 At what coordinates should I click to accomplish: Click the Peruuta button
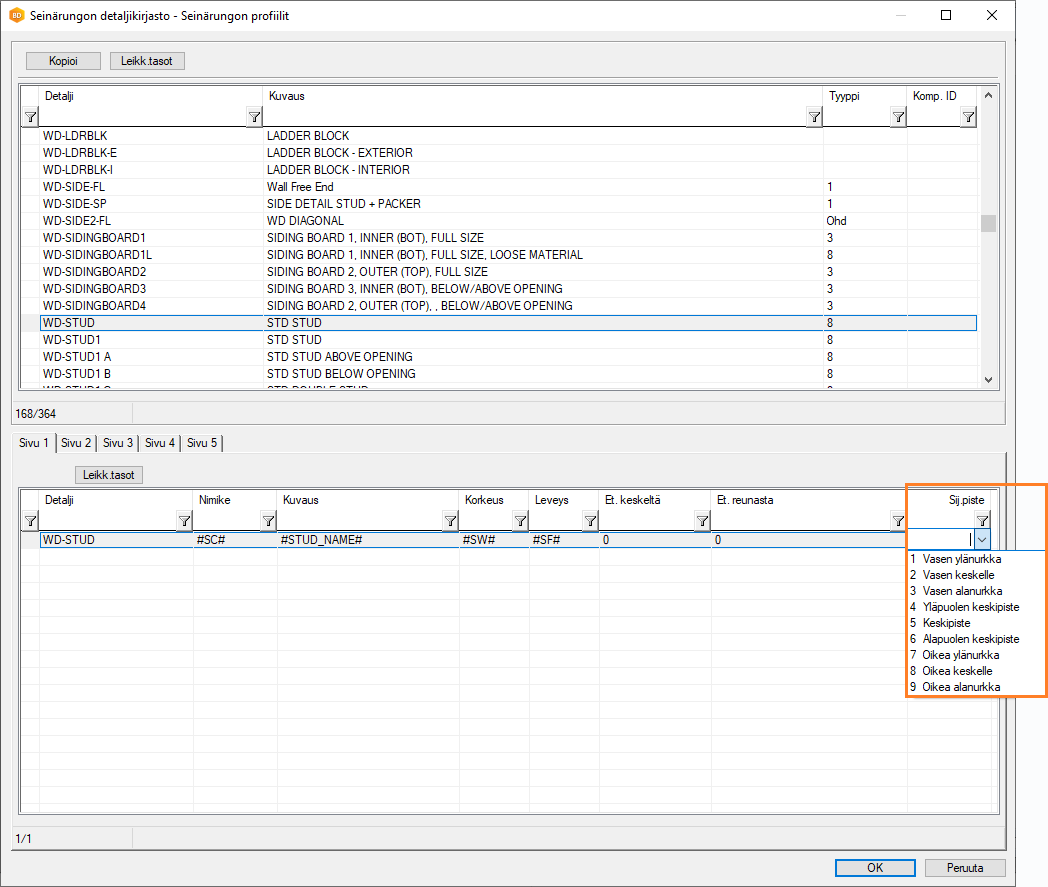(964, 868)
